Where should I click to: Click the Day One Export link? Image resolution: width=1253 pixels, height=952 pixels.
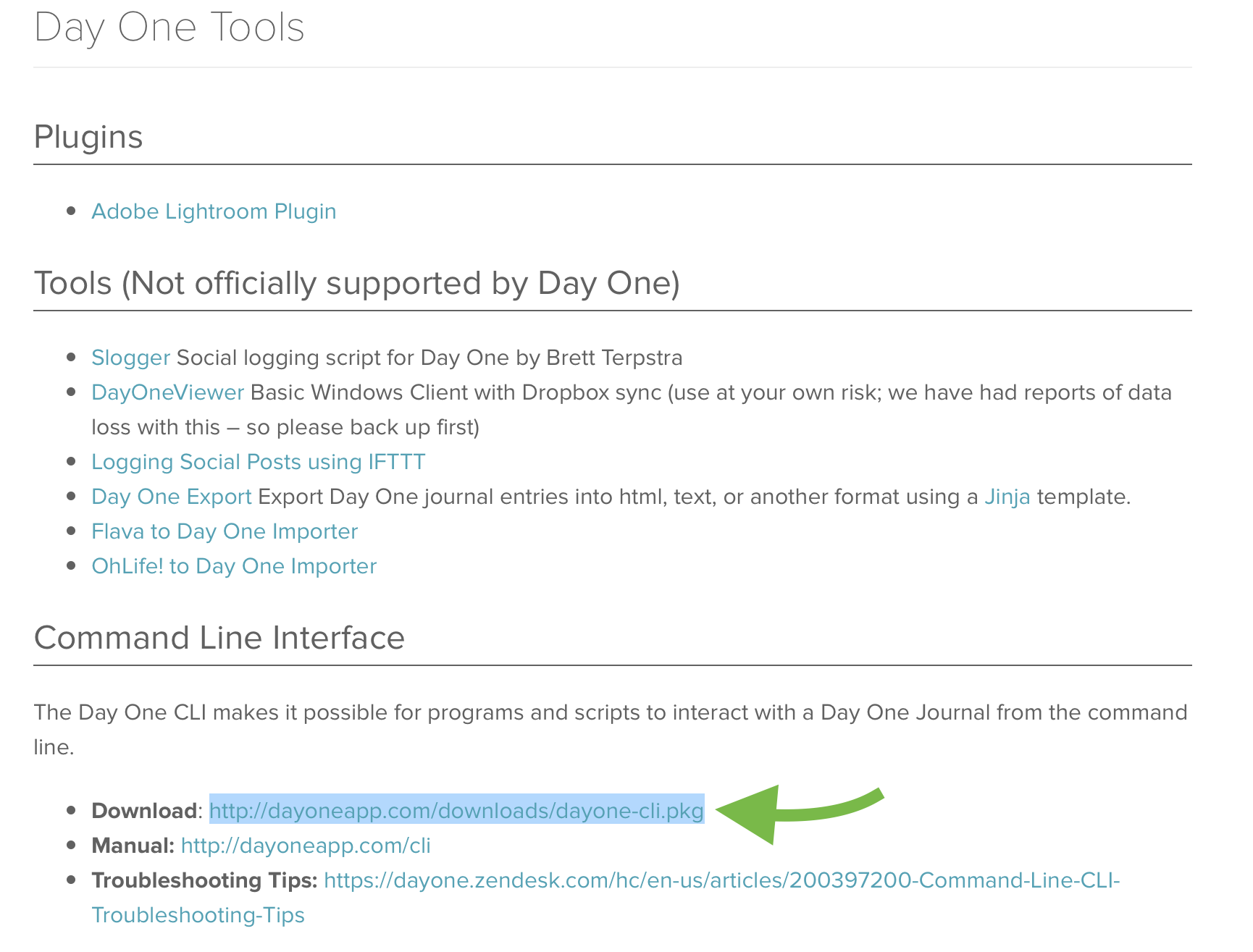(171, 497)
